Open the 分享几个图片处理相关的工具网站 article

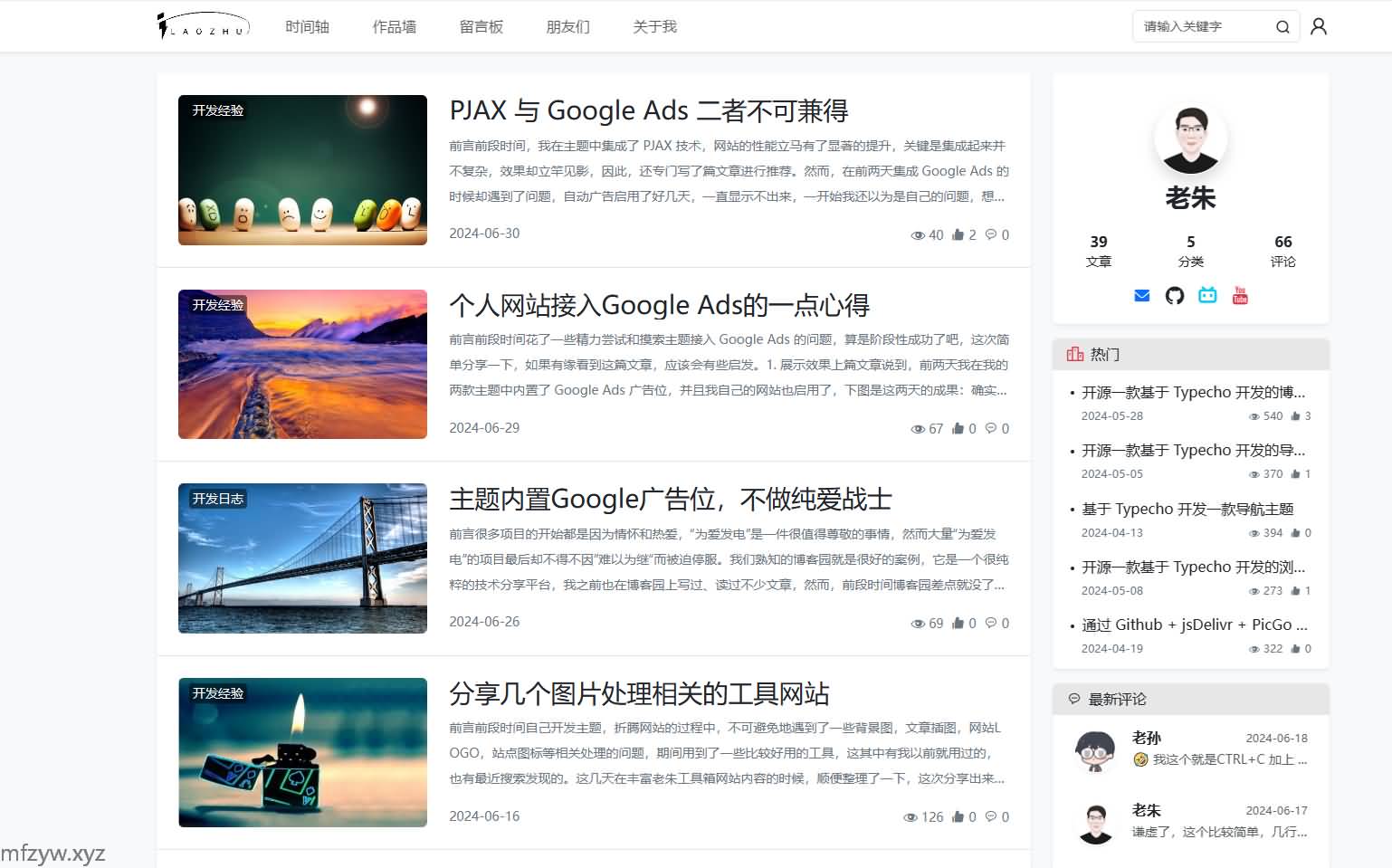point(639,694)
